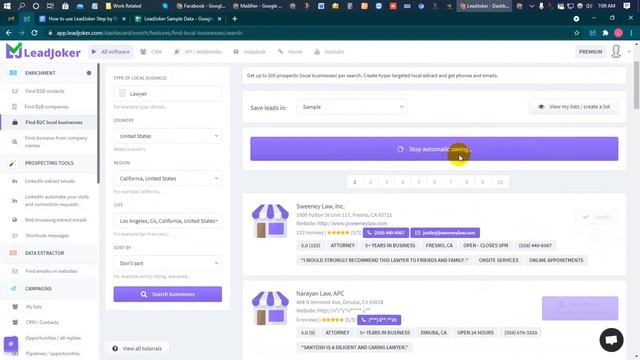Go back in browser
The image size is (640, 360).
point(9,33)
